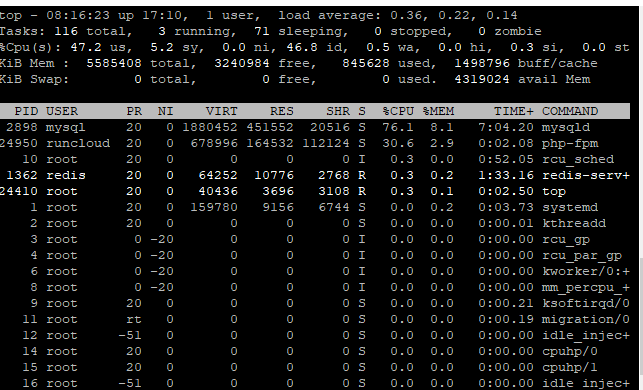Click the PID column header
Screen dimensions: 643x390
pos(26,112)
